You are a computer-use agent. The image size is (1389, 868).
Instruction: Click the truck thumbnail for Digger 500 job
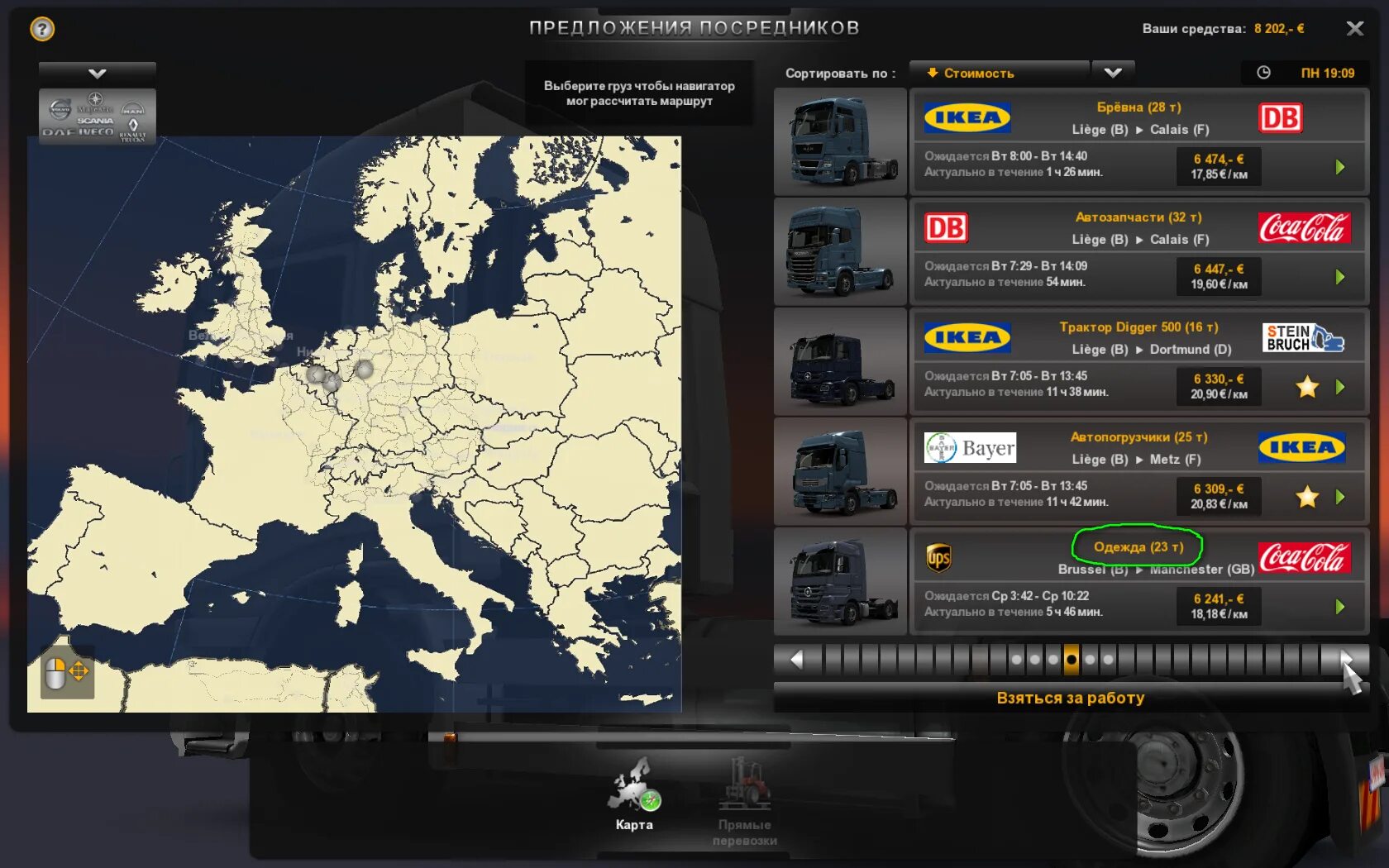coord(841,362)
